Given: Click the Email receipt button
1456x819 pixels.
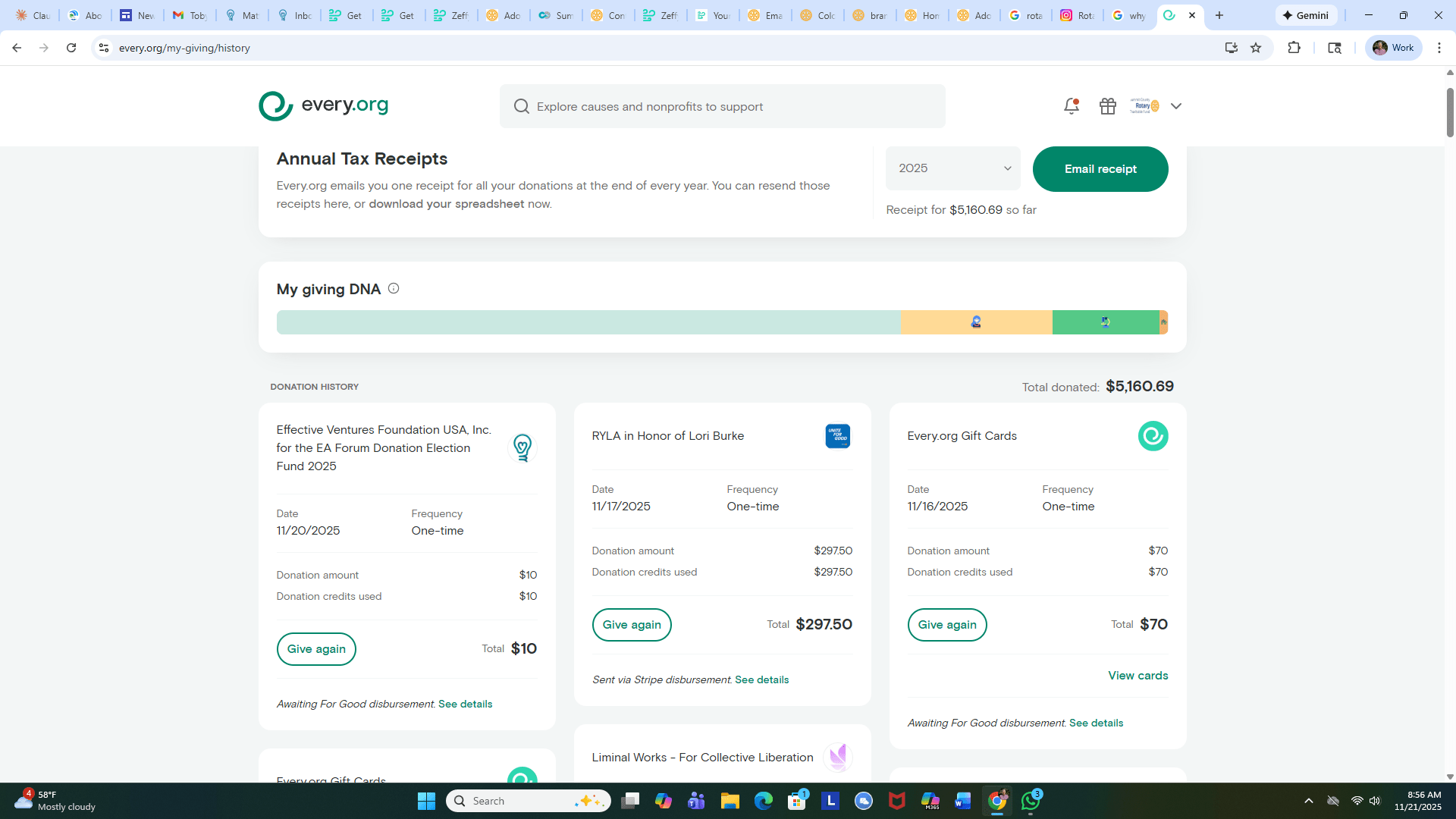Looking at the screenshot, I should pyautogui.click(x=1100, y=169).
